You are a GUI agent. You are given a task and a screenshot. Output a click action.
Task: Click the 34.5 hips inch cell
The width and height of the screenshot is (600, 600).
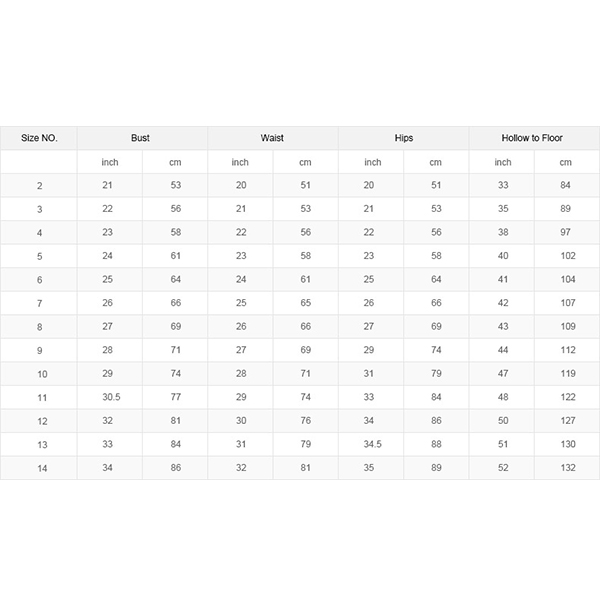371,444
